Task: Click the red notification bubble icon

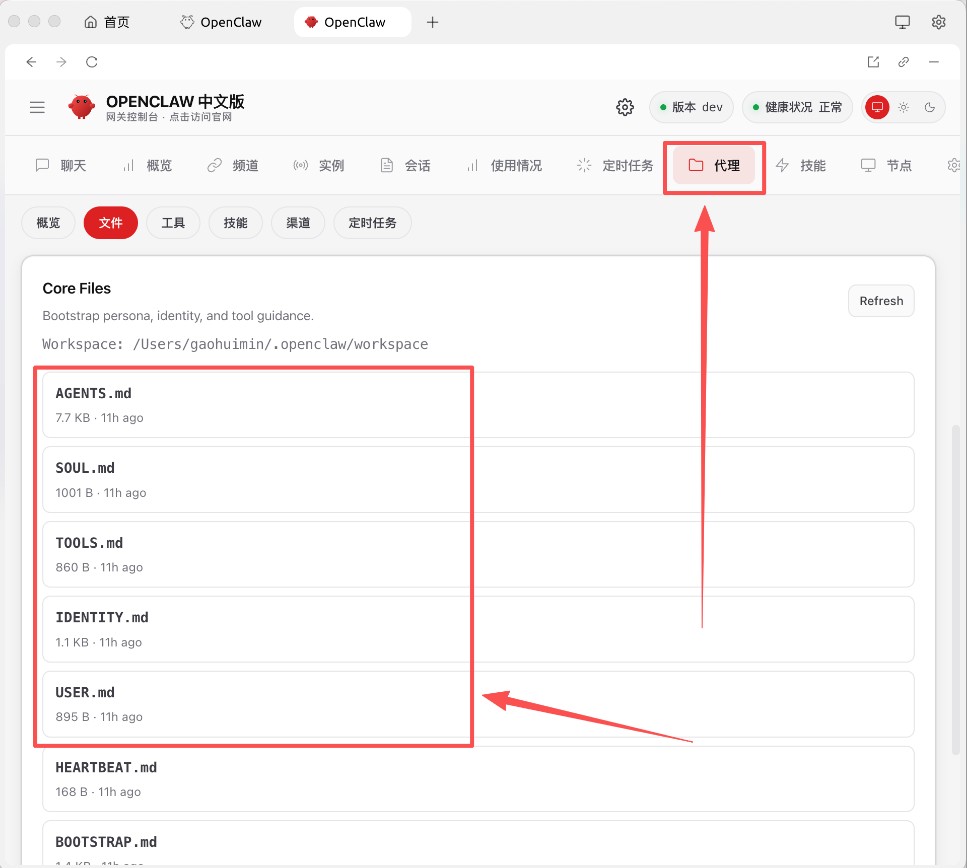Action: click(x=877, y=106)
